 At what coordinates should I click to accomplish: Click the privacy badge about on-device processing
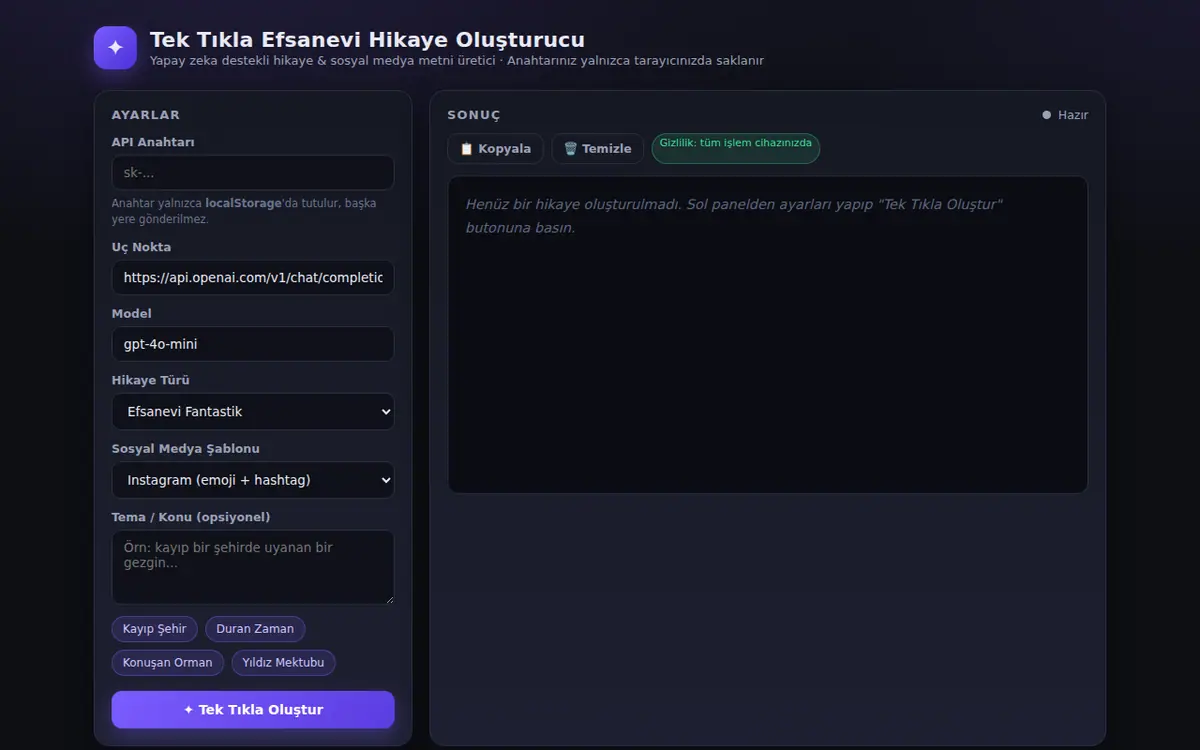pos(736,149)
